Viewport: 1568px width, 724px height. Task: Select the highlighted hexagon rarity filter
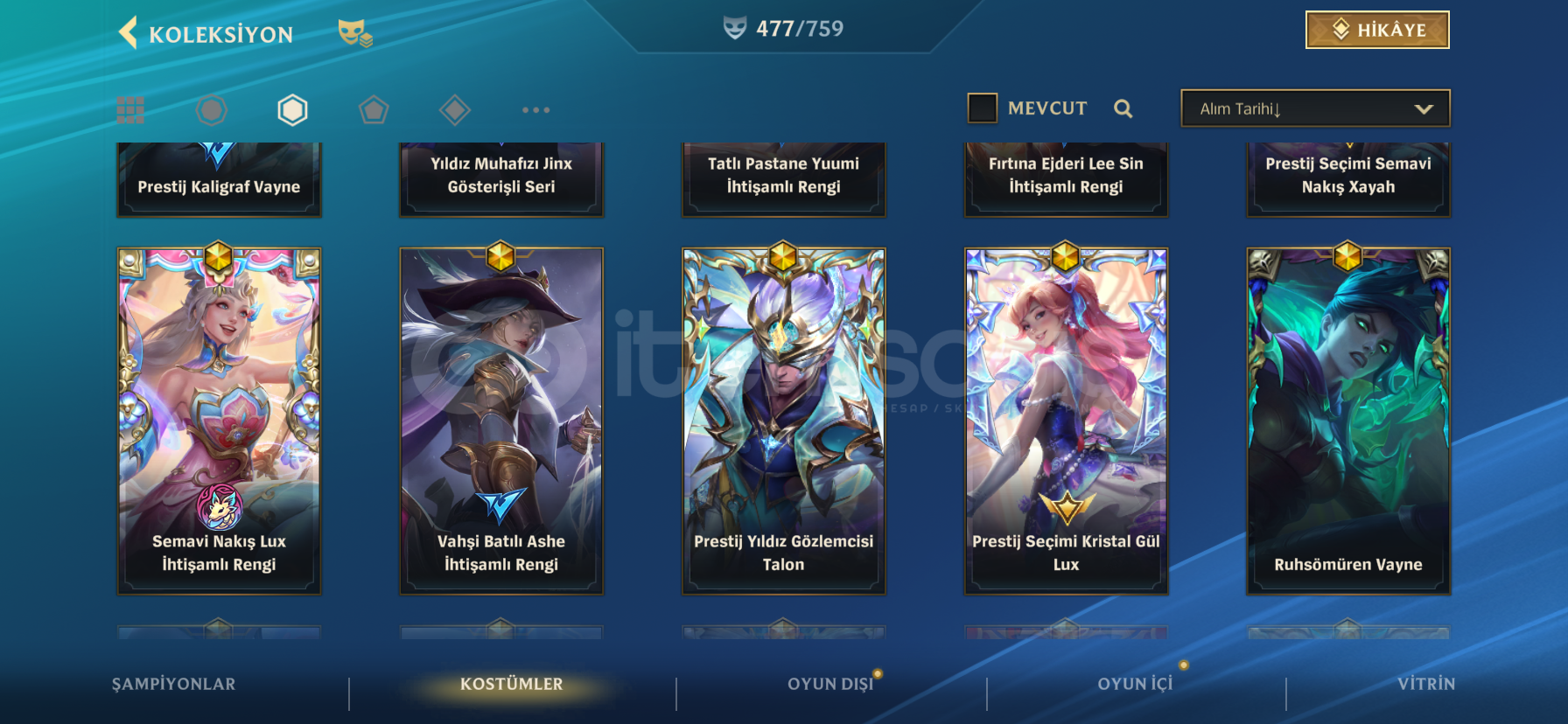click(292, 110)
